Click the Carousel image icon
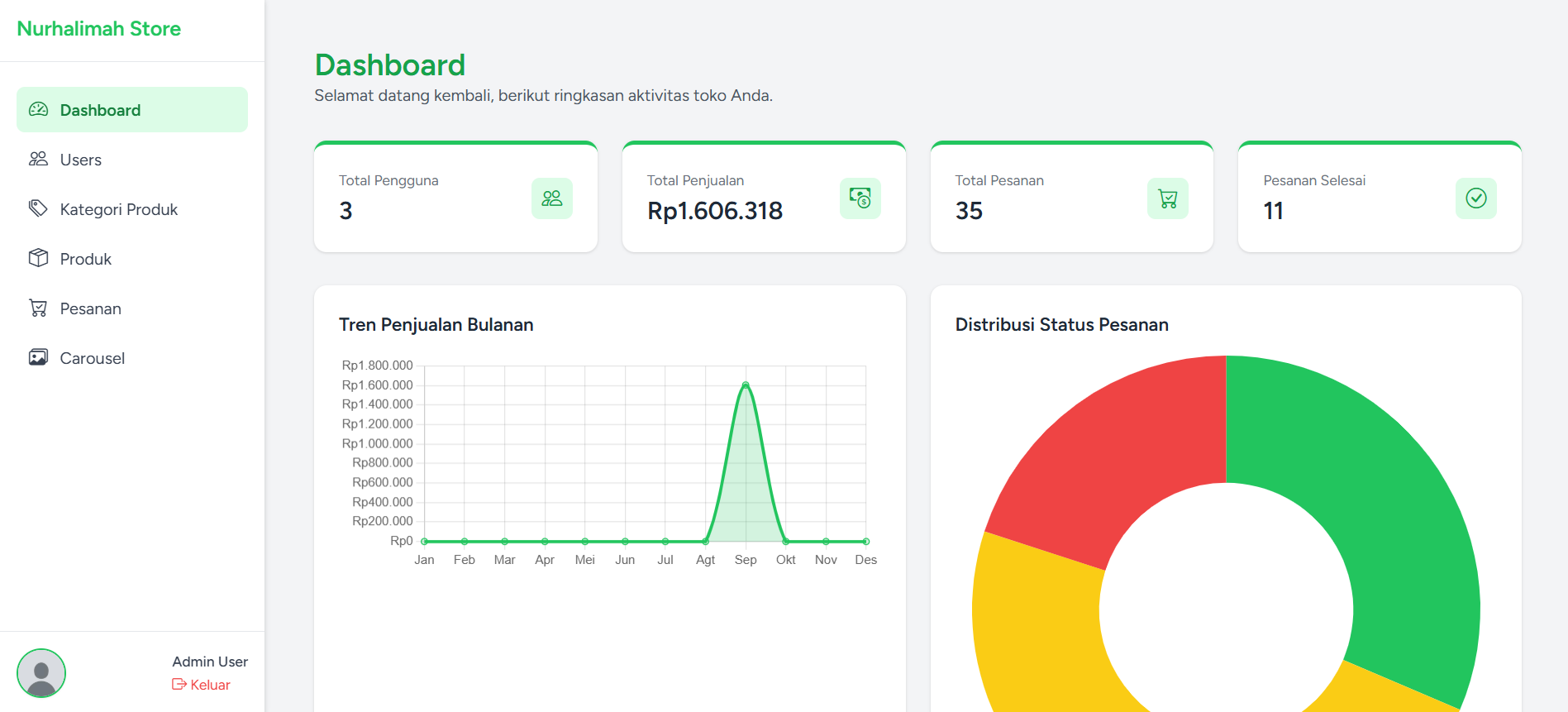This screenshot has width=1568, height=712. point(38,357)
